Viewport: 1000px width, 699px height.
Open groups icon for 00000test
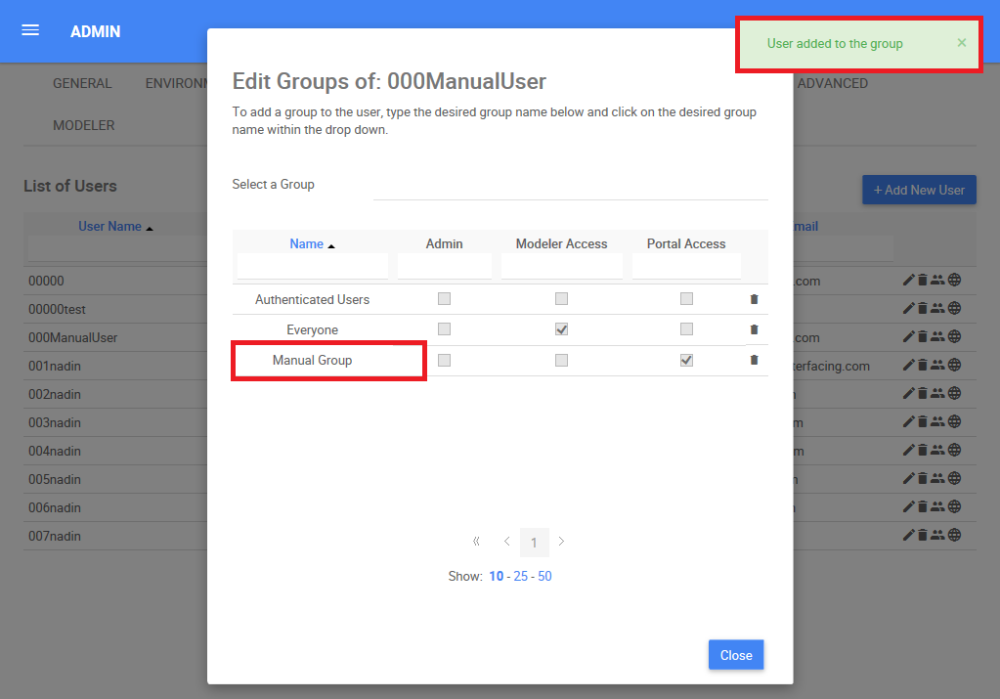[937, 309]
